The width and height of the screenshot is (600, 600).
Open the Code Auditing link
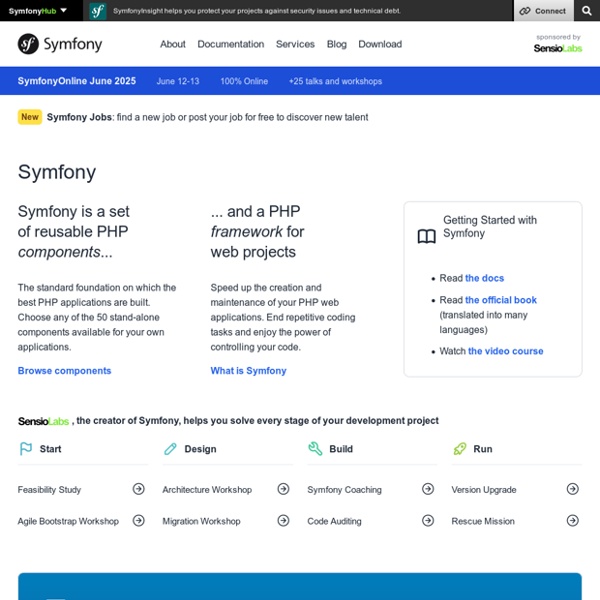pos(334,521)
